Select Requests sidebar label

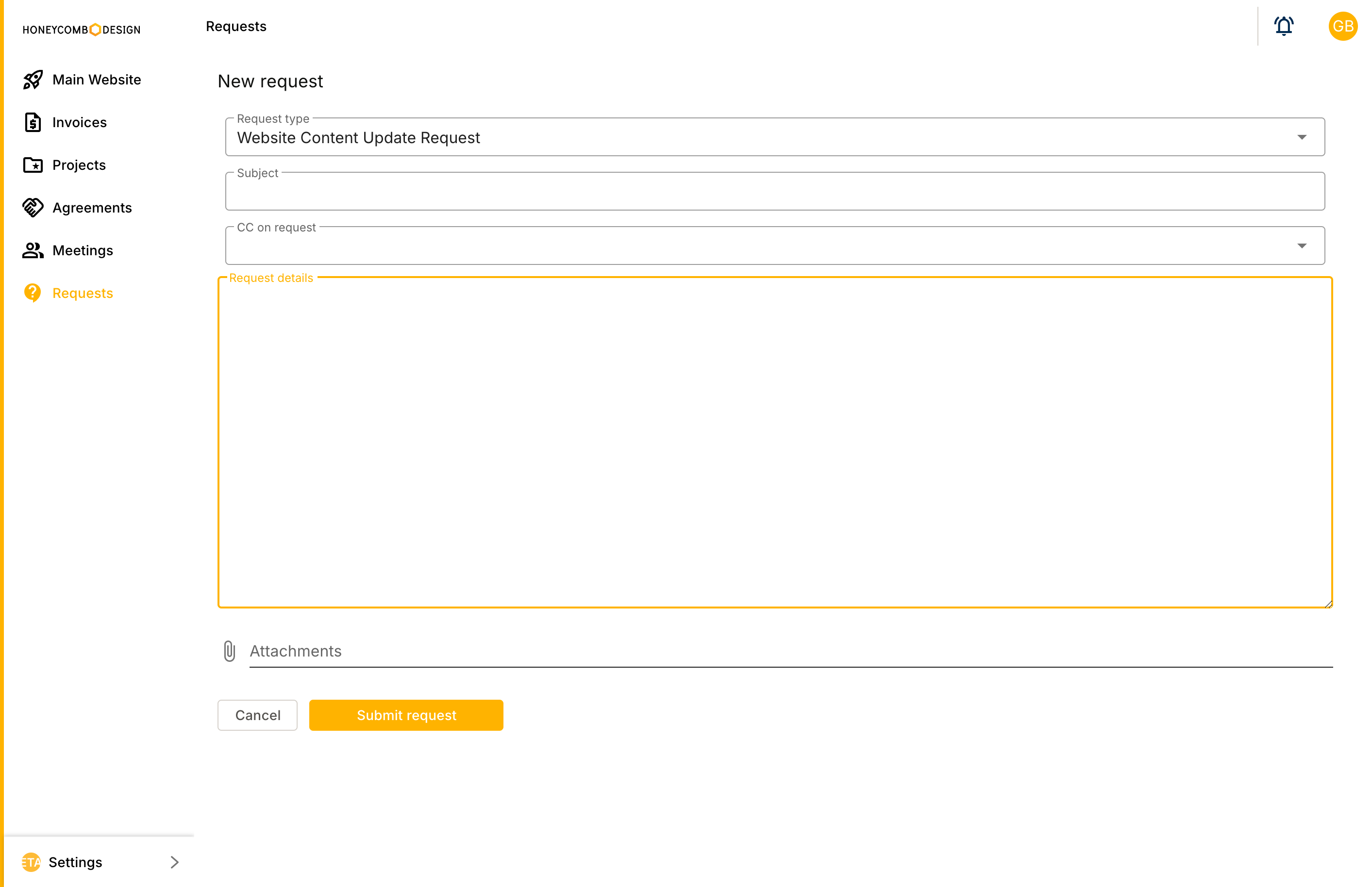[x=83, y=293]
